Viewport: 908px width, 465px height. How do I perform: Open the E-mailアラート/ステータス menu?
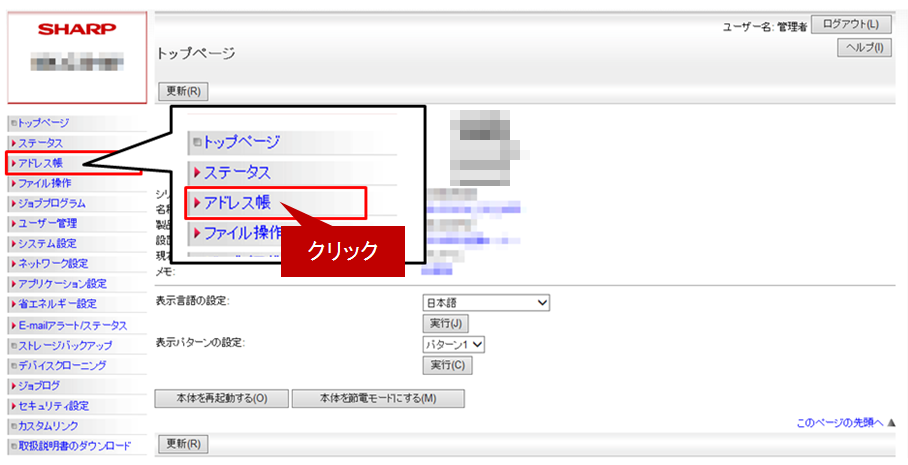72,325
